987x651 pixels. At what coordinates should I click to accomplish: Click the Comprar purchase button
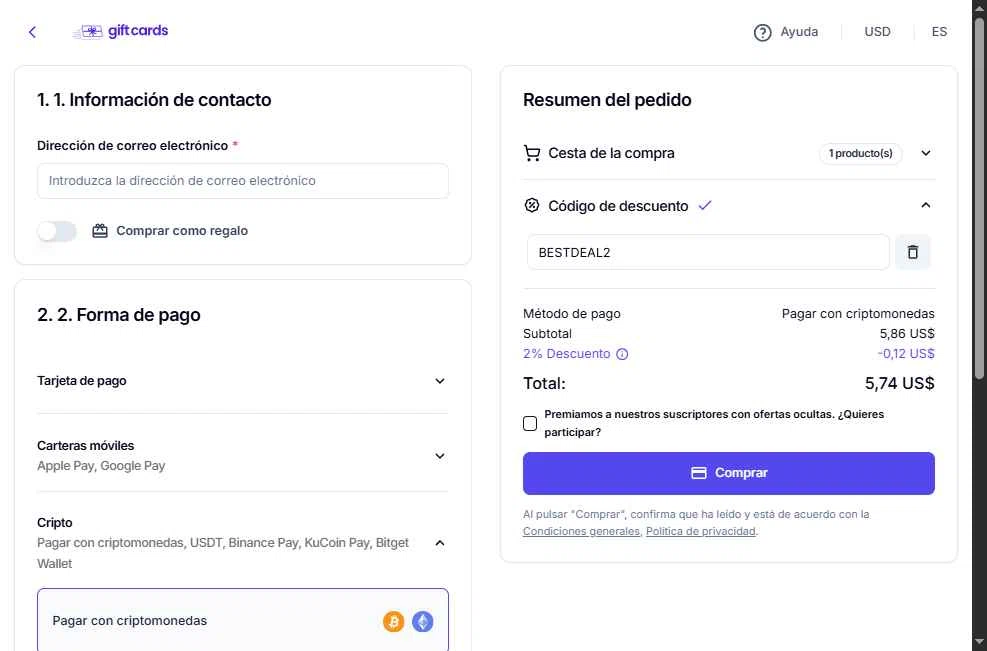click(728, 473)
